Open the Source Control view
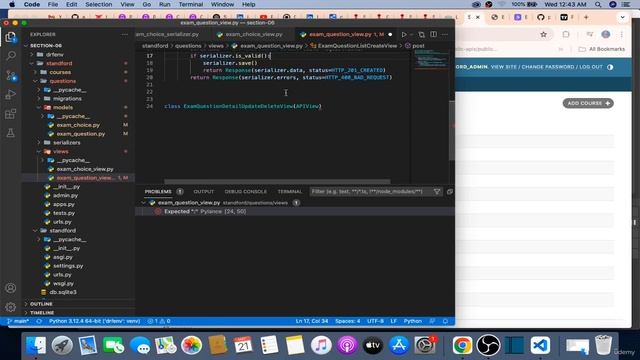Screen dimensions: 640x360 click(11, 75)
